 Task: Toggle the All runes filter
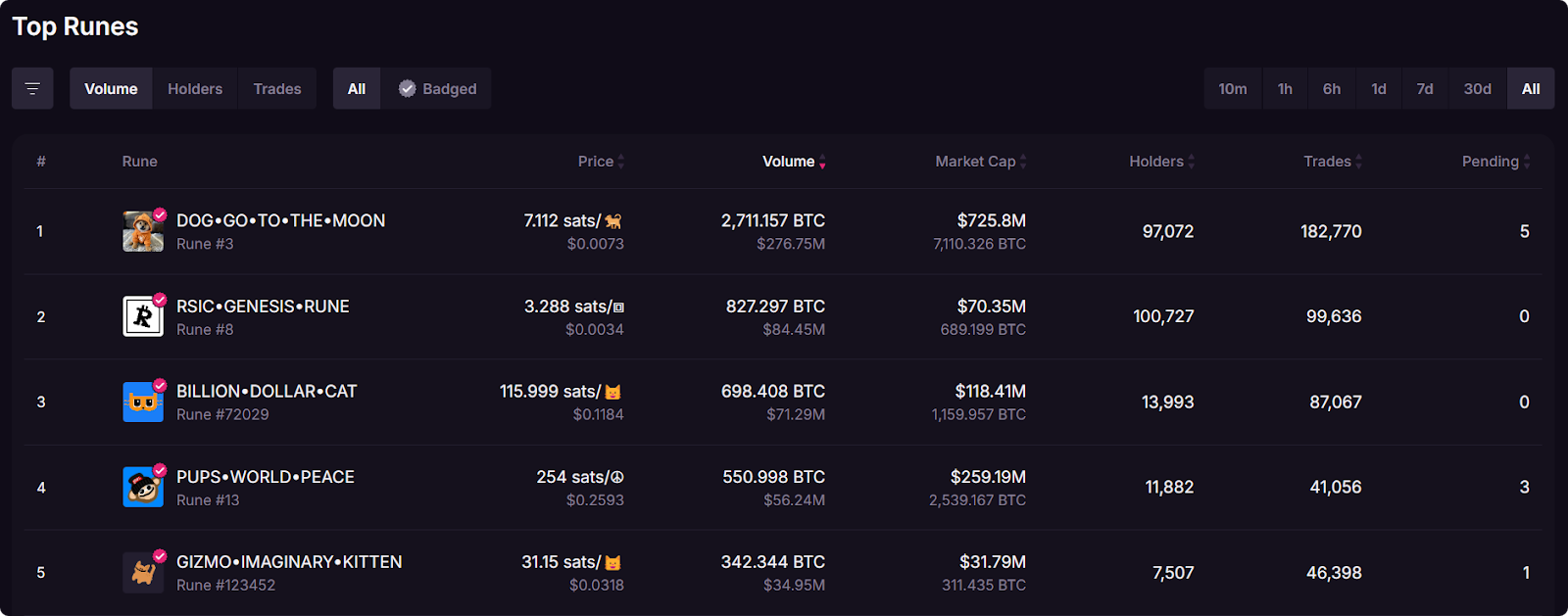click(x=357, y=89)
